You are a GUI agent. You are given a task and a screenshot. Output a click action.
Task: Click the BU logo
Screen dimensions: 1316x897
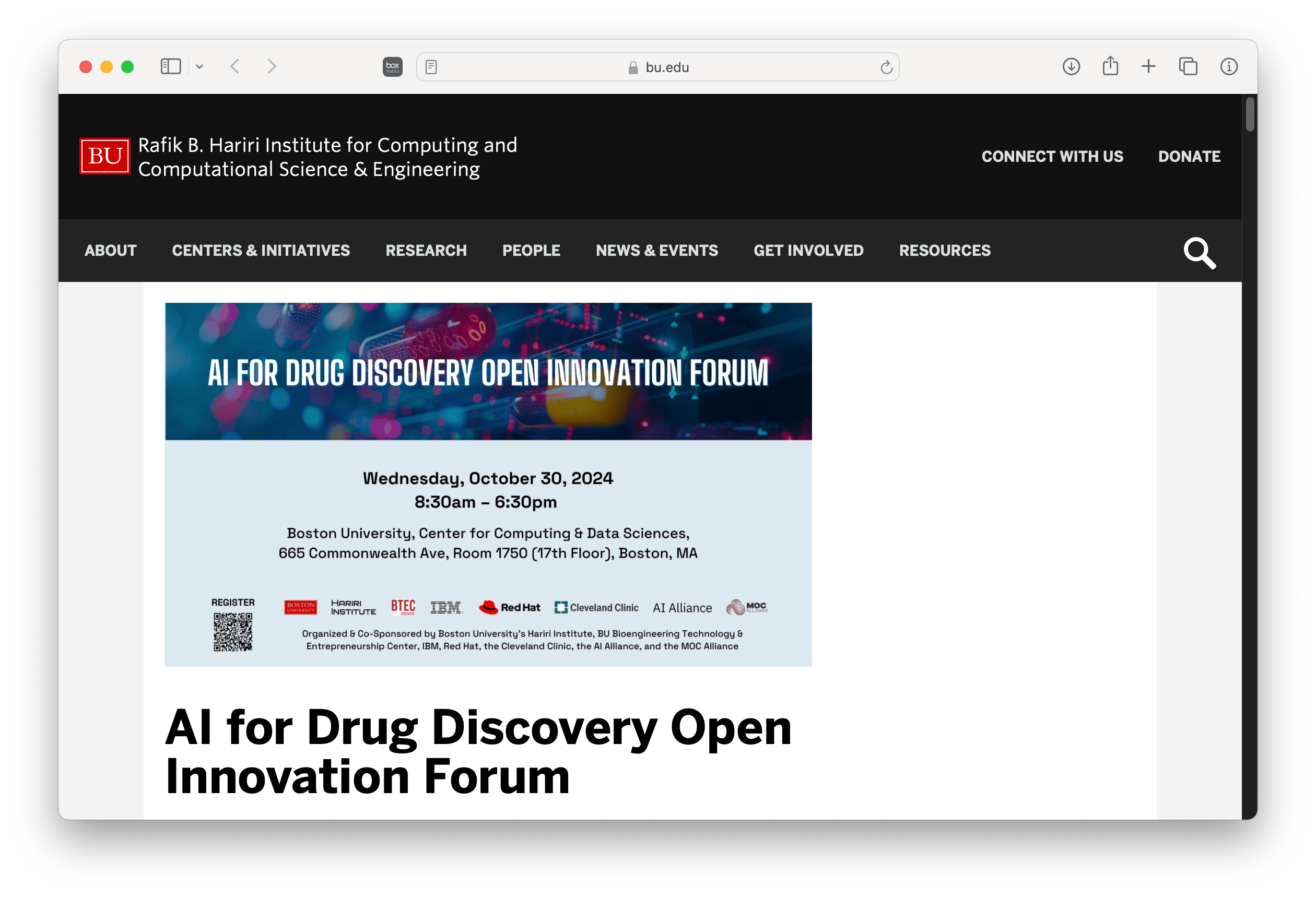(104, 156)
